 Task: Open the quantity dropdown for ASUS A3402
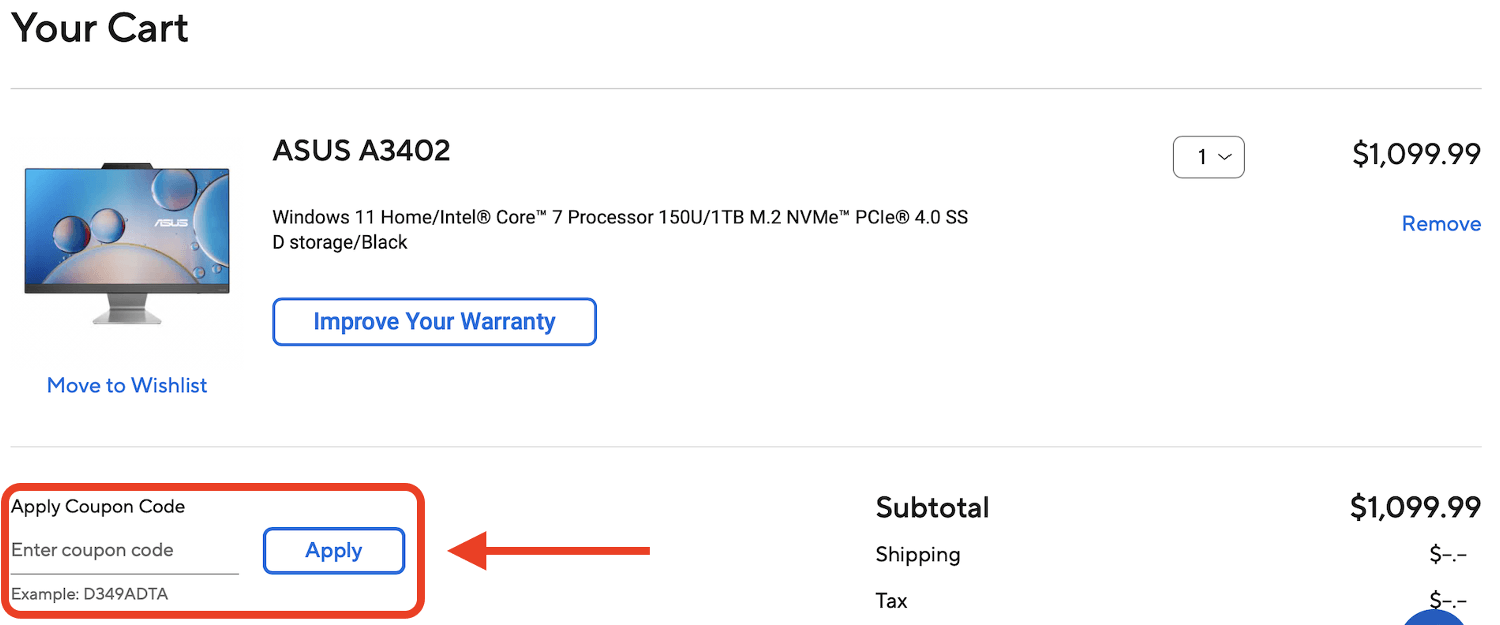[1208, 157]
